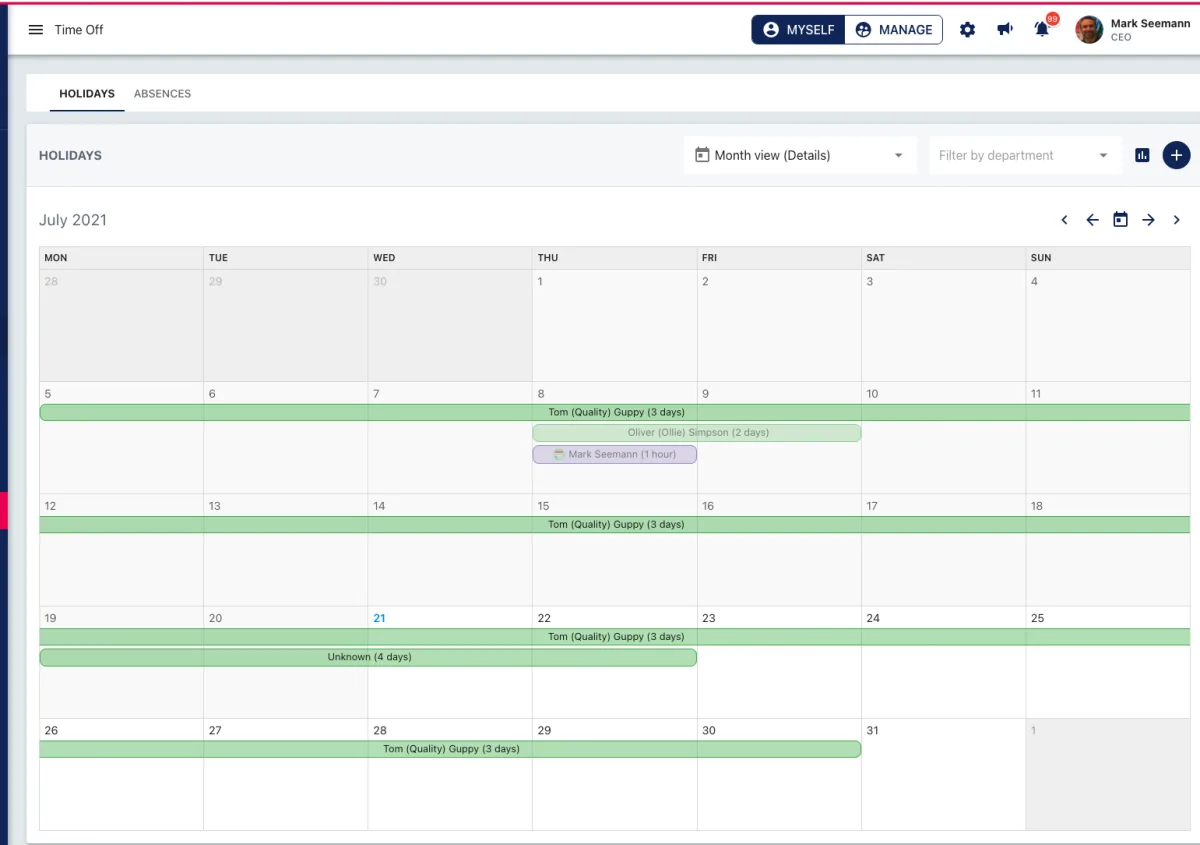This screenshot has height=845, width=1200.
Task: Select July 1 day cell
Action: pos(614,325)
